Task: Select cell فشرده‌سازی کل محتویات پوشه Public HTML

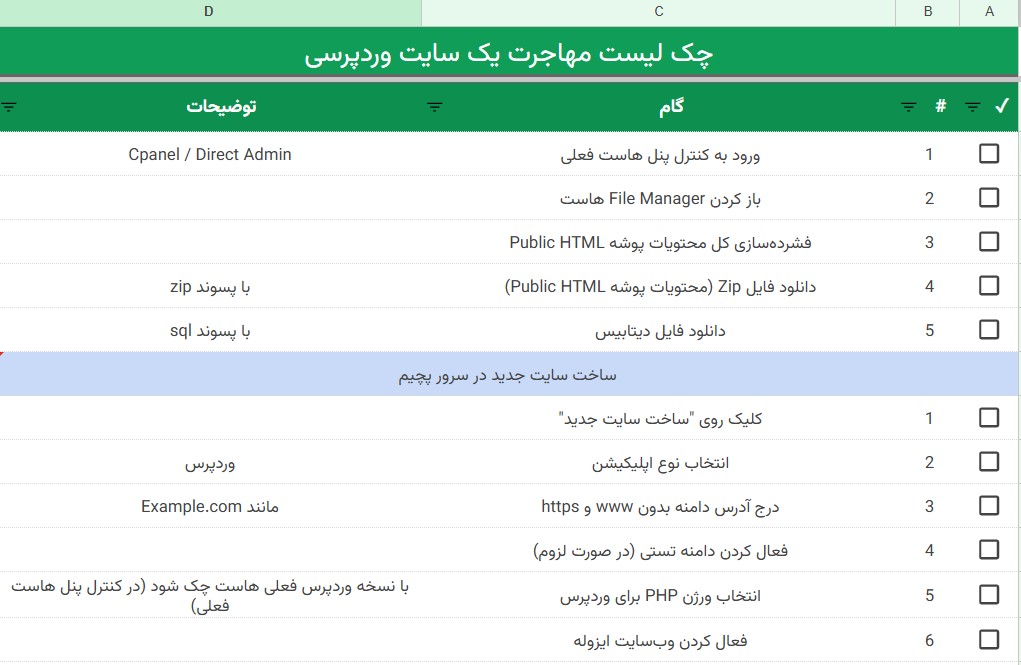Action: pyautogui.click(x=660, y=242)
